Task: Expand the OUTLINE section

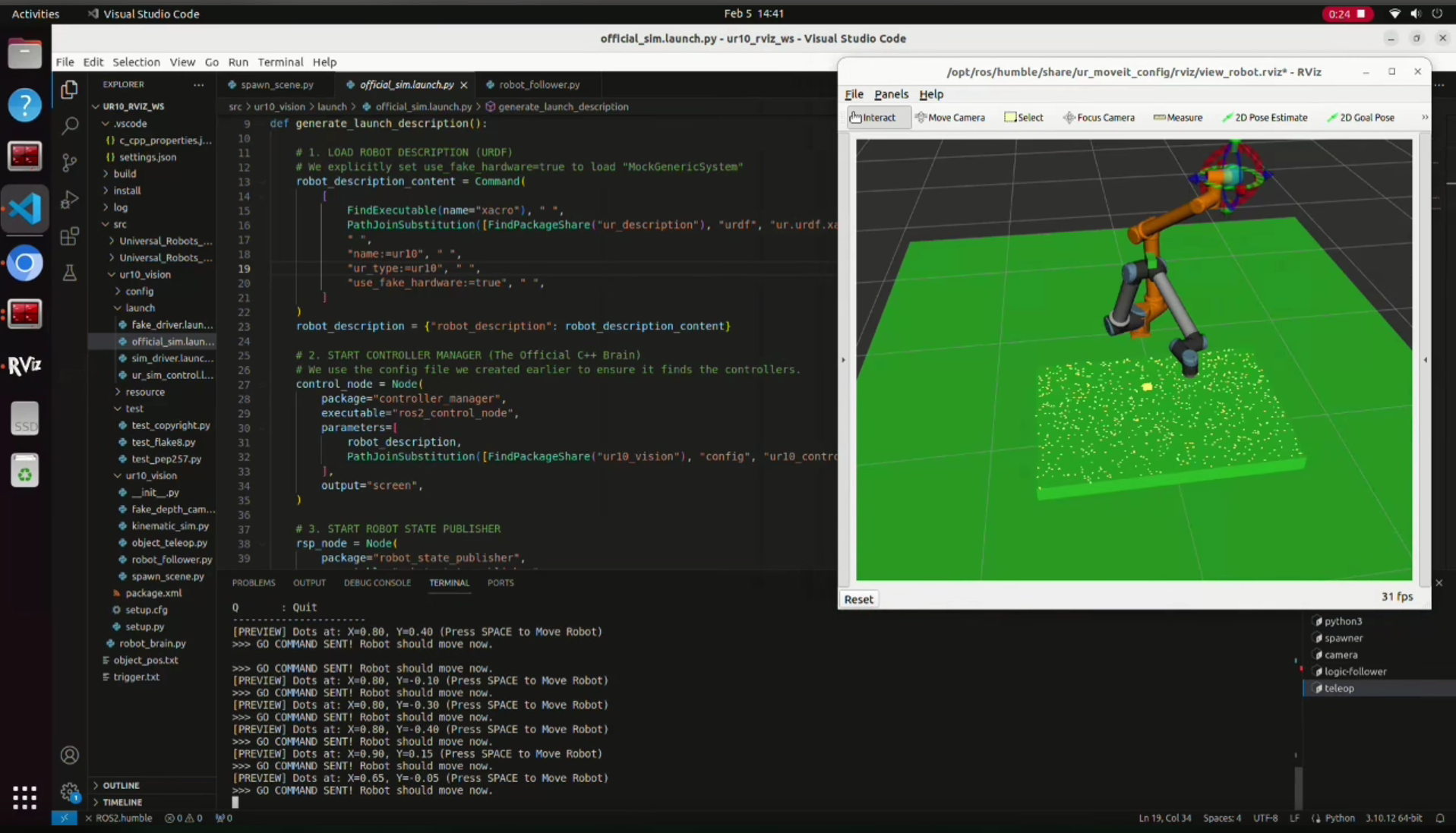Action: click(x=121, y=785)
